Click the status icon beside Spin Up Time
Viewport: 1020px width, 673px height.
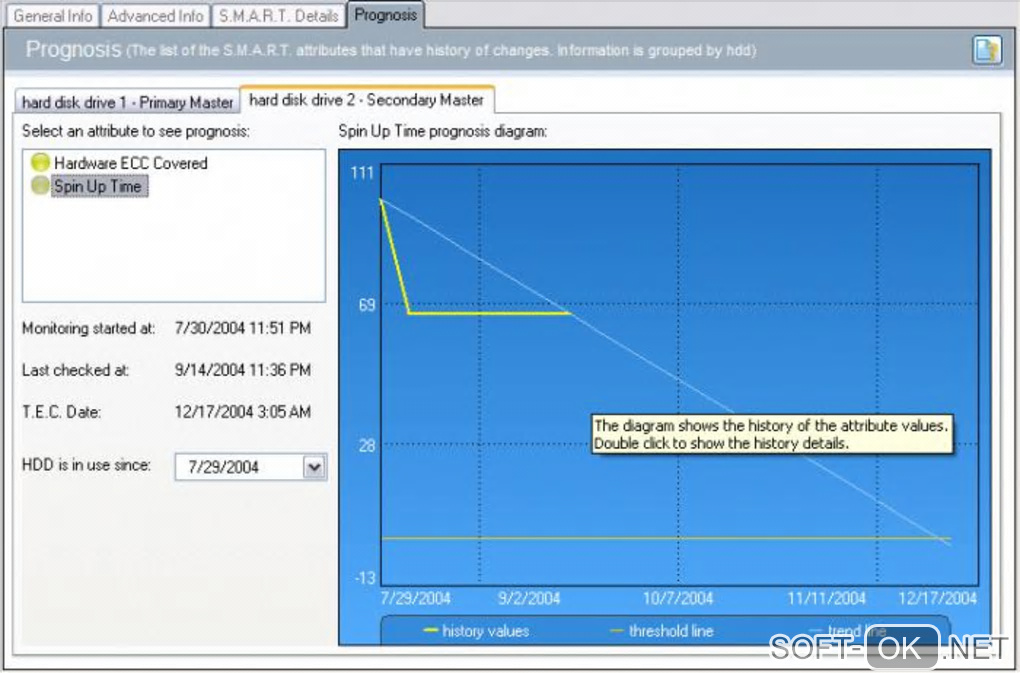(40, 186)
